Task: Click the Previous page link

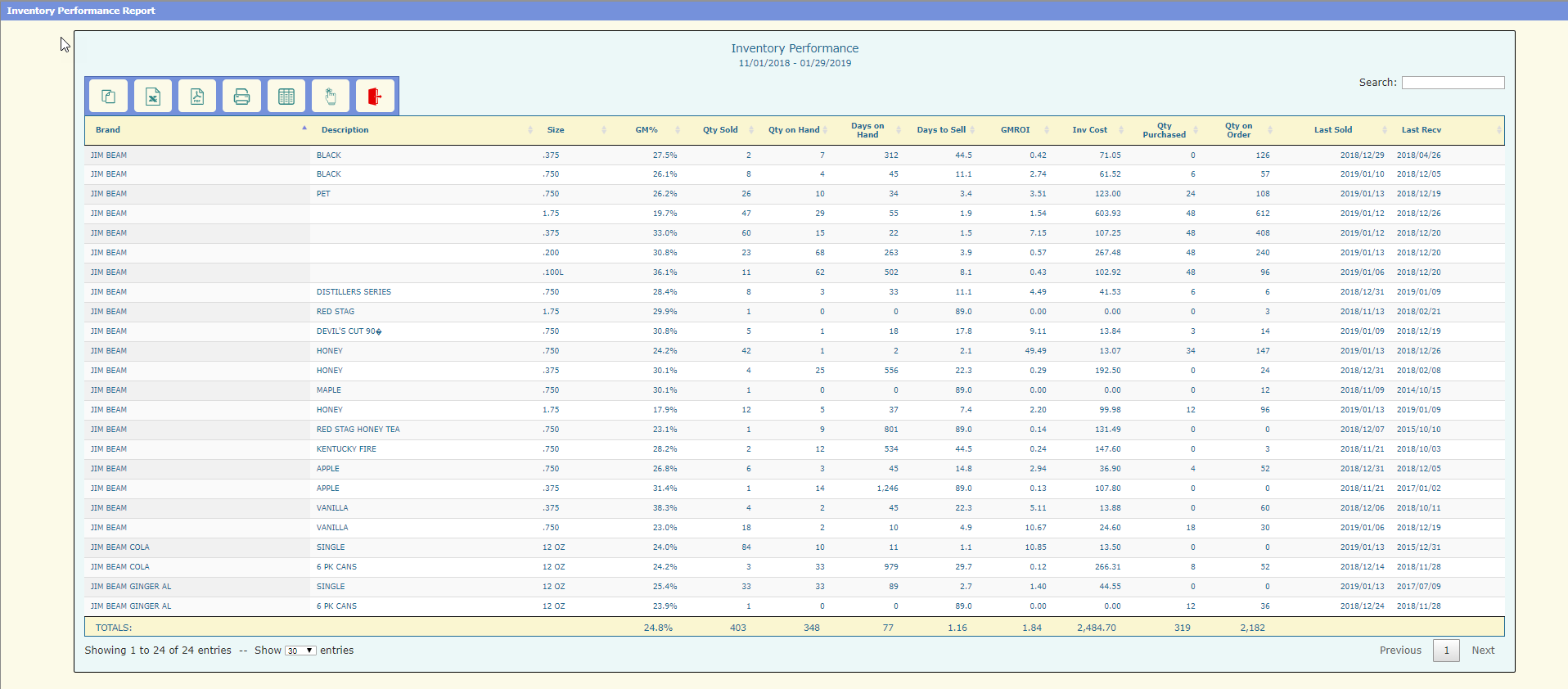Action: point(1400,651)
